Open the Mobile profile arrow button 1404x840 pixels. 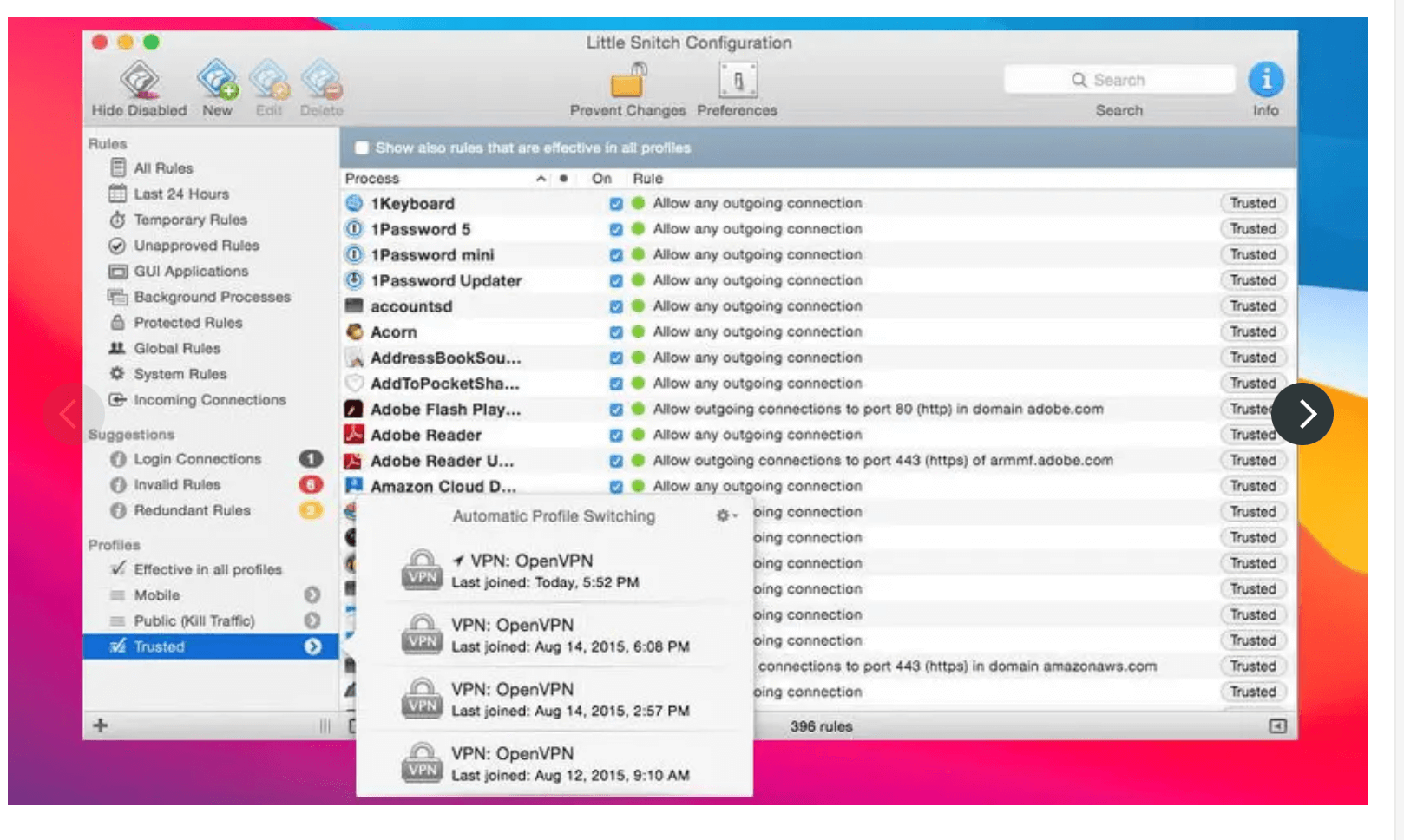(312, 595)
